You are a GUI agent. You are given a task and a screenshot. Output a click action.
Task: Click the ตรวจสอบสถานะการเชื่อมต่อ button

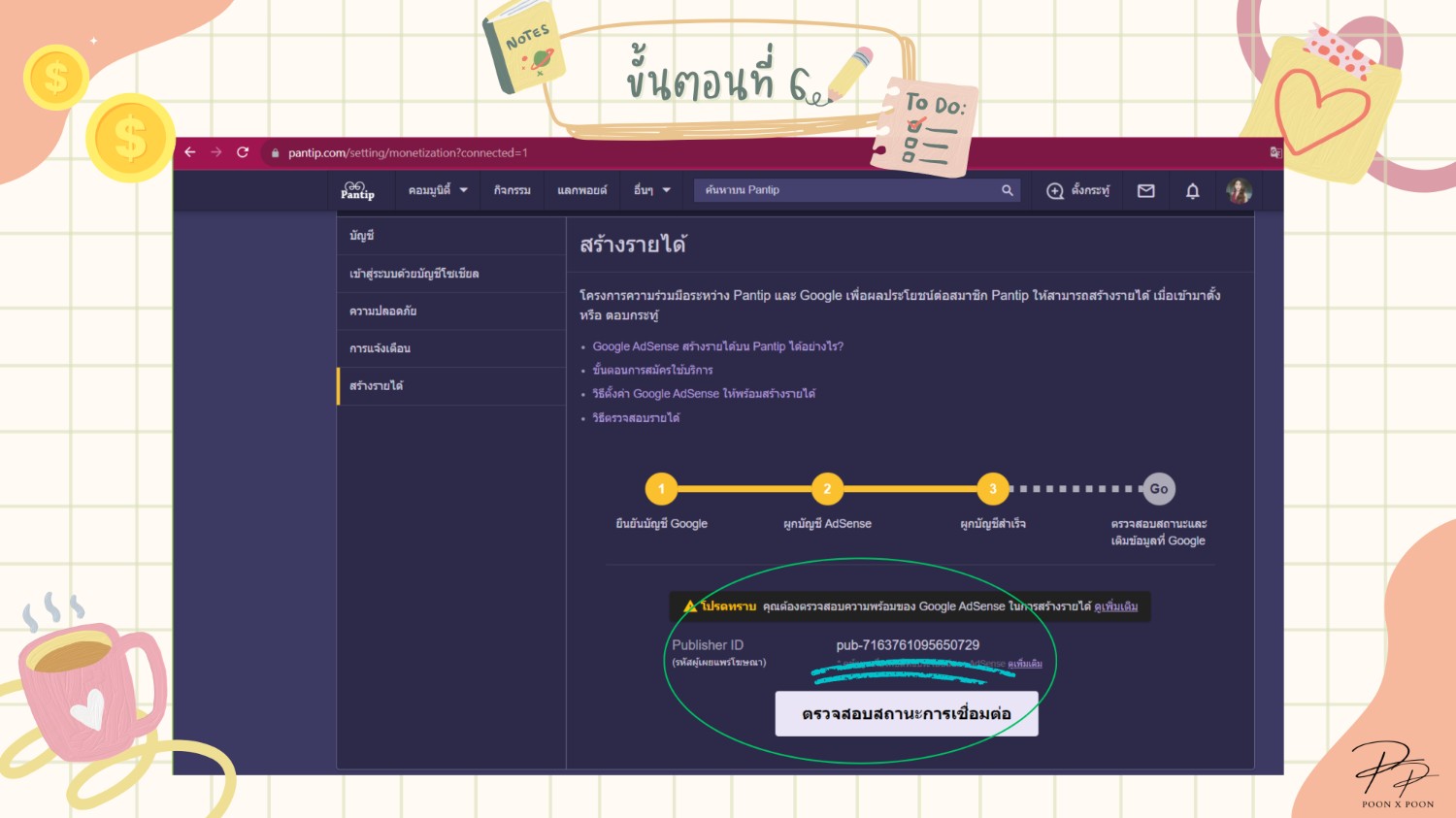[907, 713]
